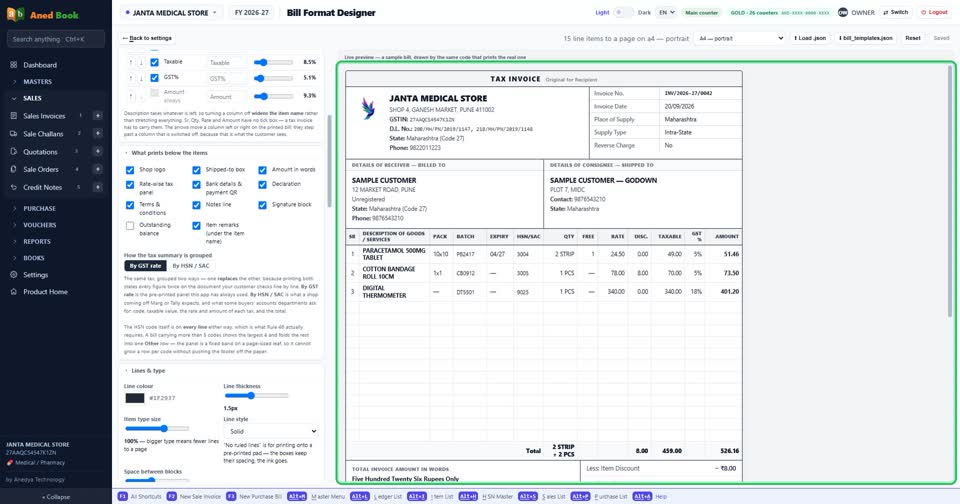Click Back to settings button

(x=148, y=38)
